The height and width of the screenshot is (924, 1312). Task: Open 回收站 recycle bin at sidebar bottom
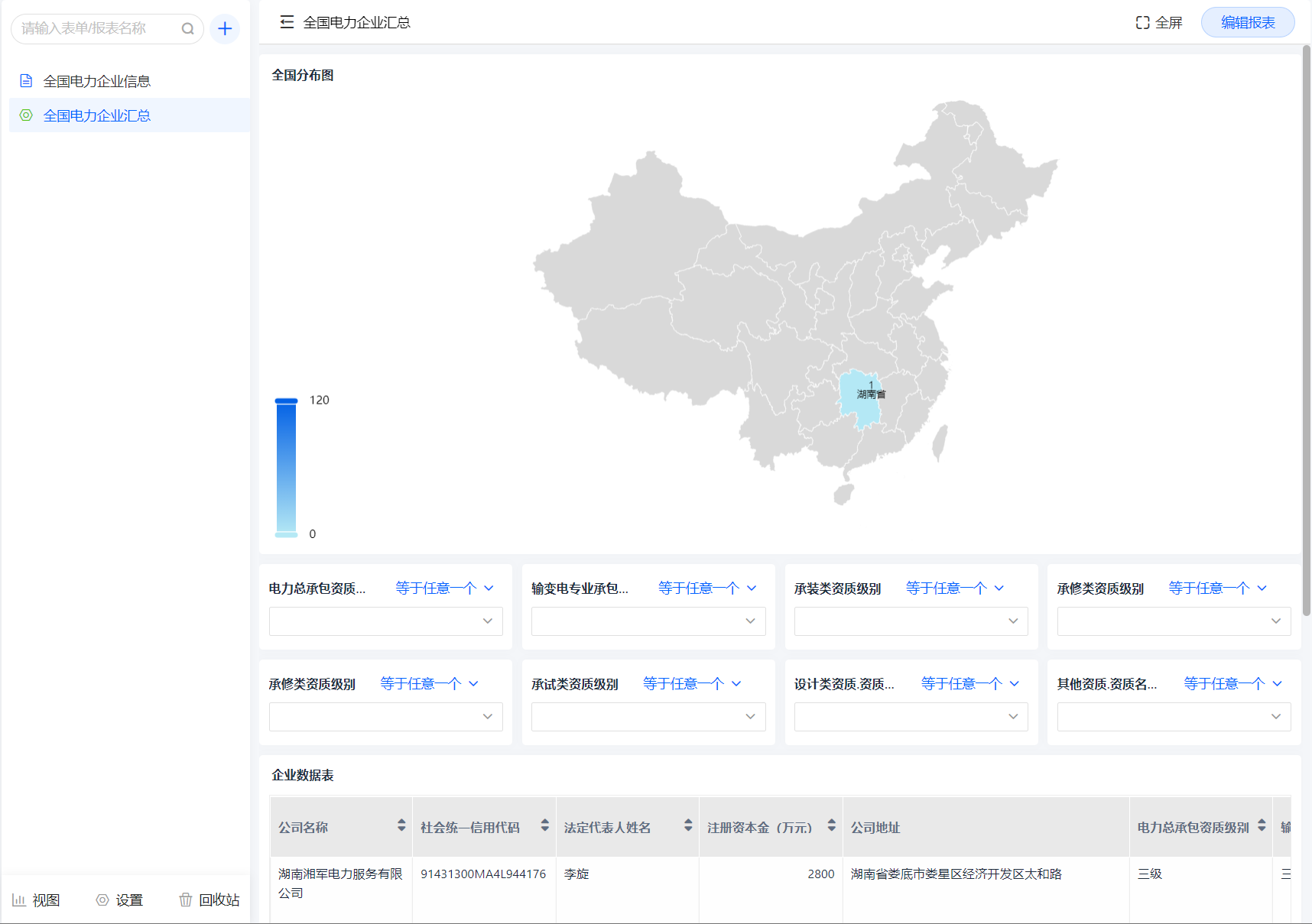click(x=209, y=900)
